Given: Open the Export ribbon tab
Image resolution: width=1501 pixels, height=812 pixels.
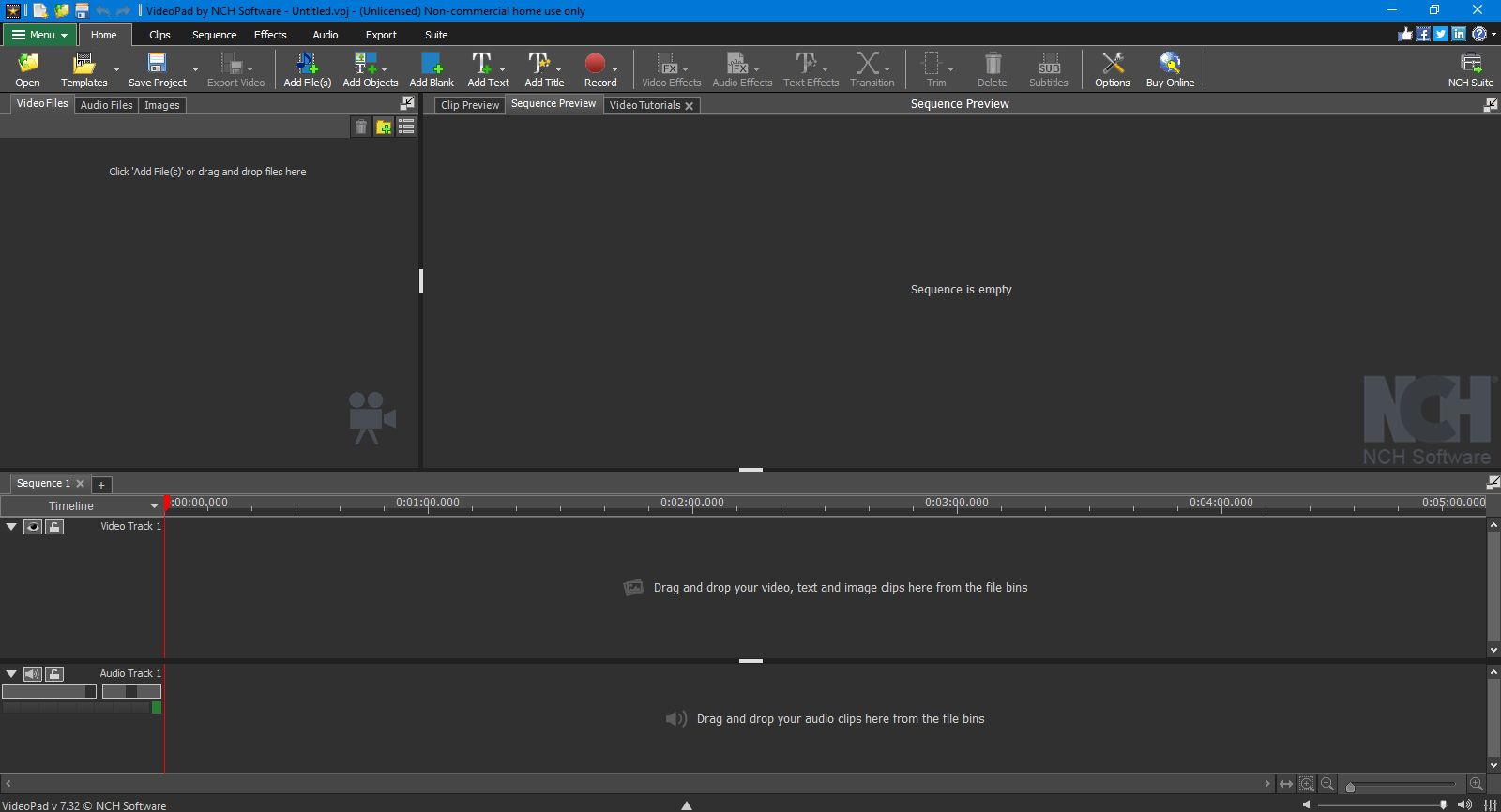Looking at the screenshot, I should [x=381, y=35].
